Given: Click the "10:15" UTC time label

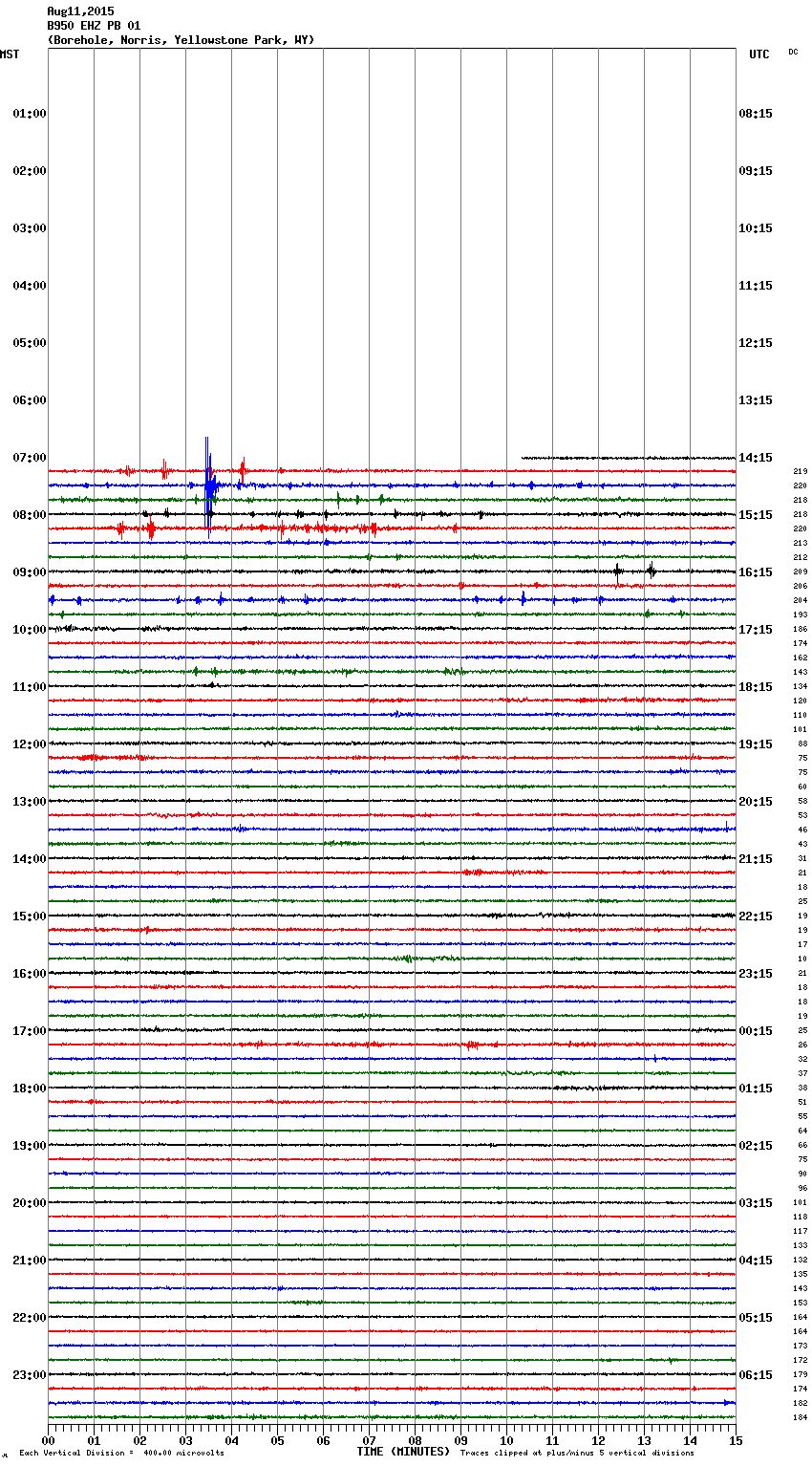Looking at the screenshot, I should click(x=756, y=228).
